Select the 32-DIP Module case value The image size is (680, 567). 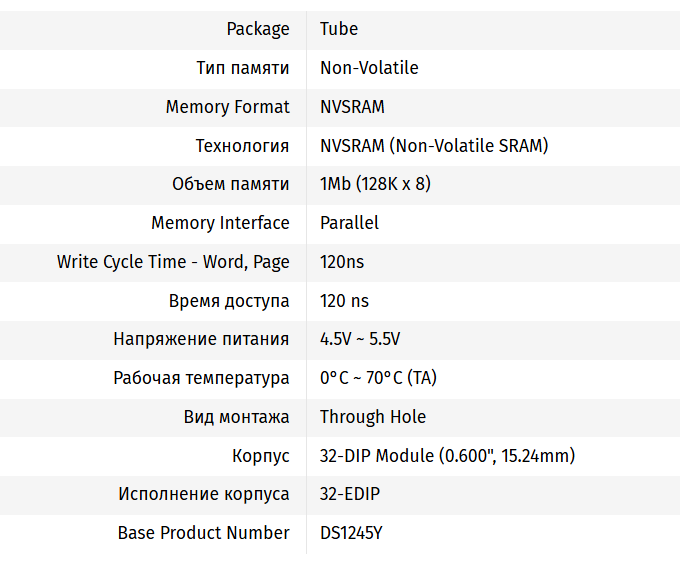447,456
